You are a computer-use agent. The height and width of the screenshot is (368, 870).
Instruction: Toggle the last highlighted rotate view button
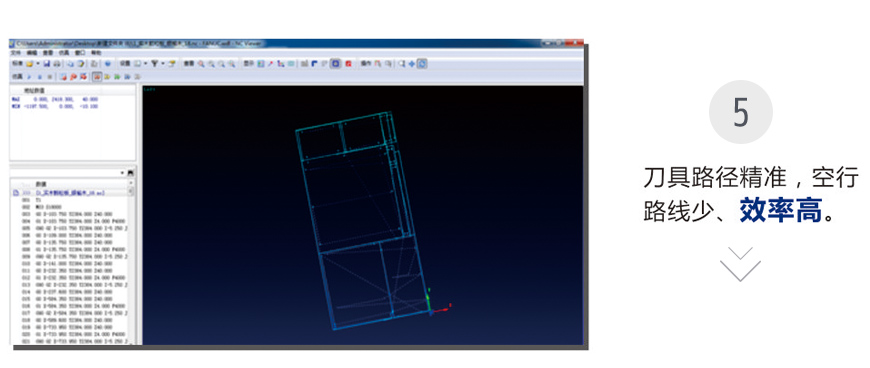click(422, 64)
